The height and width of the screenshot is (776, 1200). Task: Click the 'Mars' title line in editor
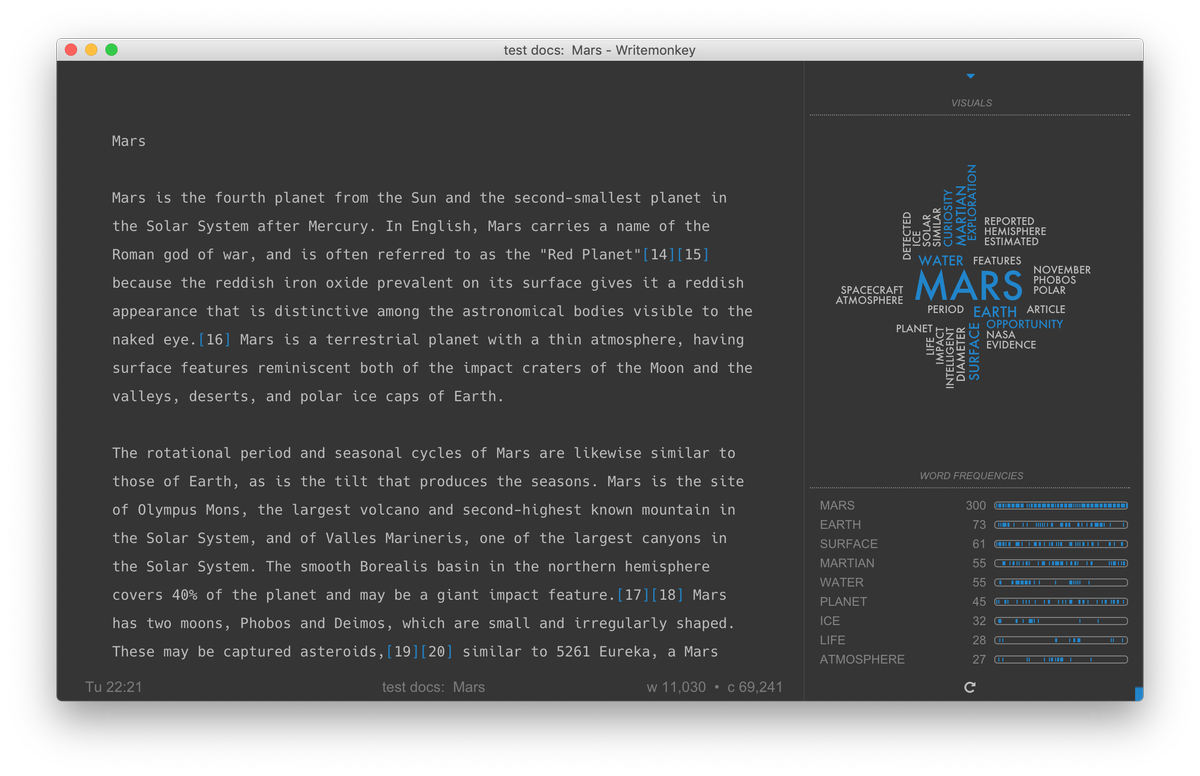tap(129, 141)
